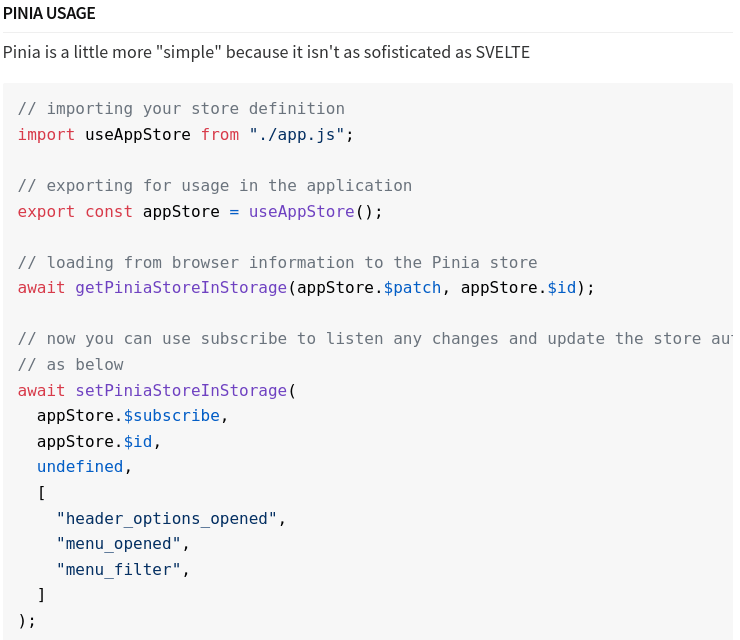The width and height of the screenshot is (740, 640).
Task: Click the "menu_filter" string
Action: (118, 570)
